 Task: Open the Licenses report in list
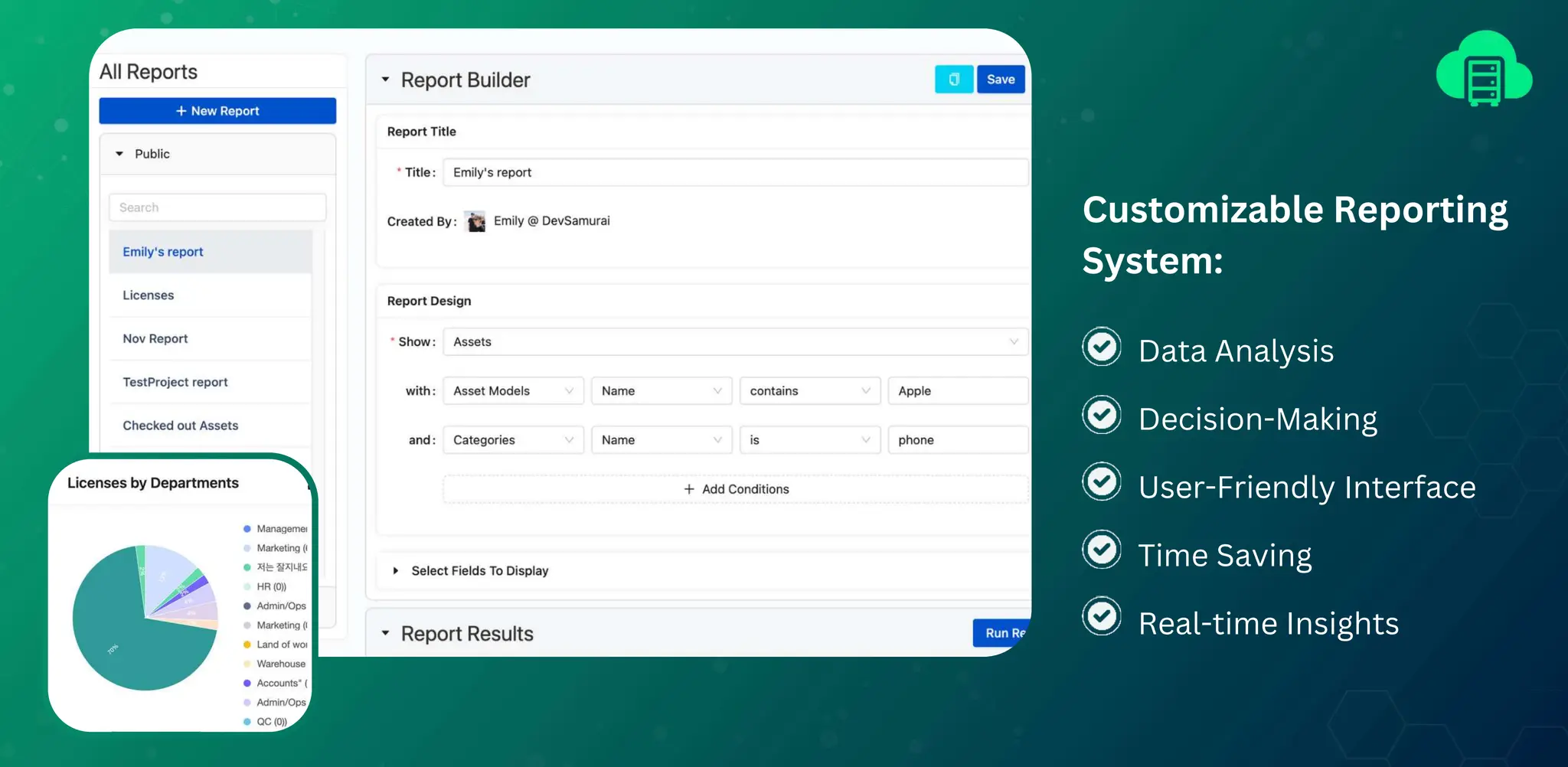(149, 295)
